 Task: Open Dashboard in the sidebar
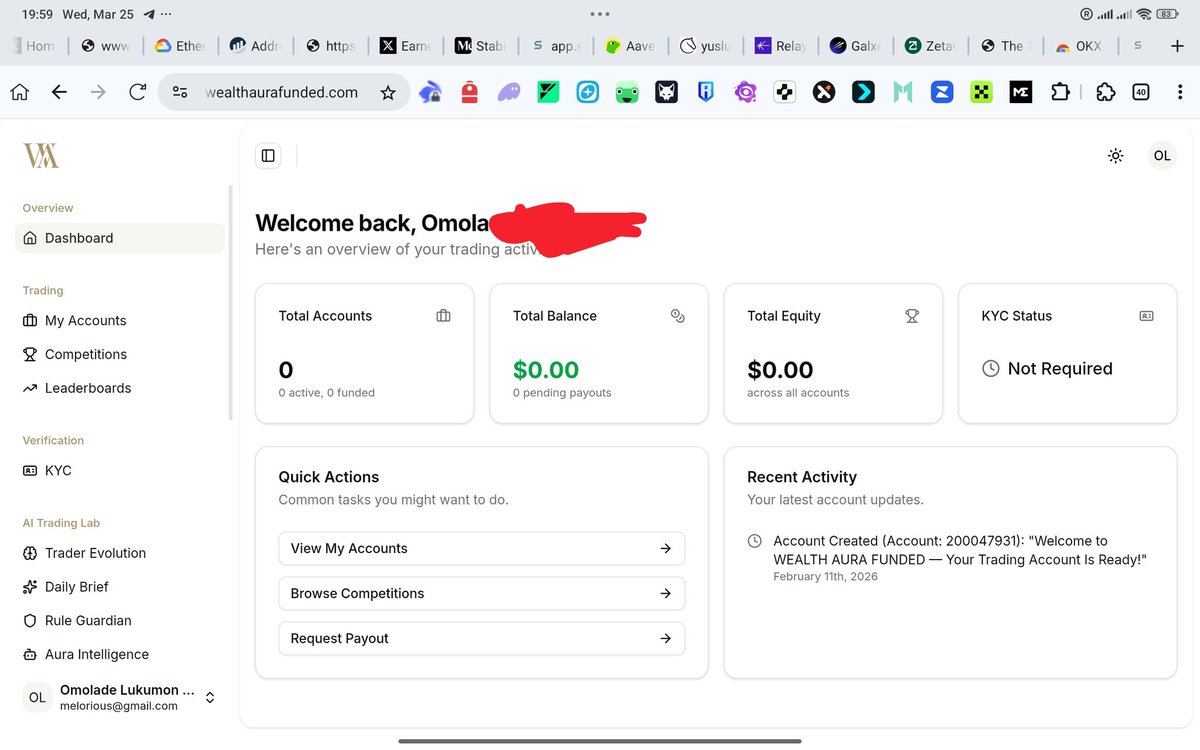click(x=120, y=238)
